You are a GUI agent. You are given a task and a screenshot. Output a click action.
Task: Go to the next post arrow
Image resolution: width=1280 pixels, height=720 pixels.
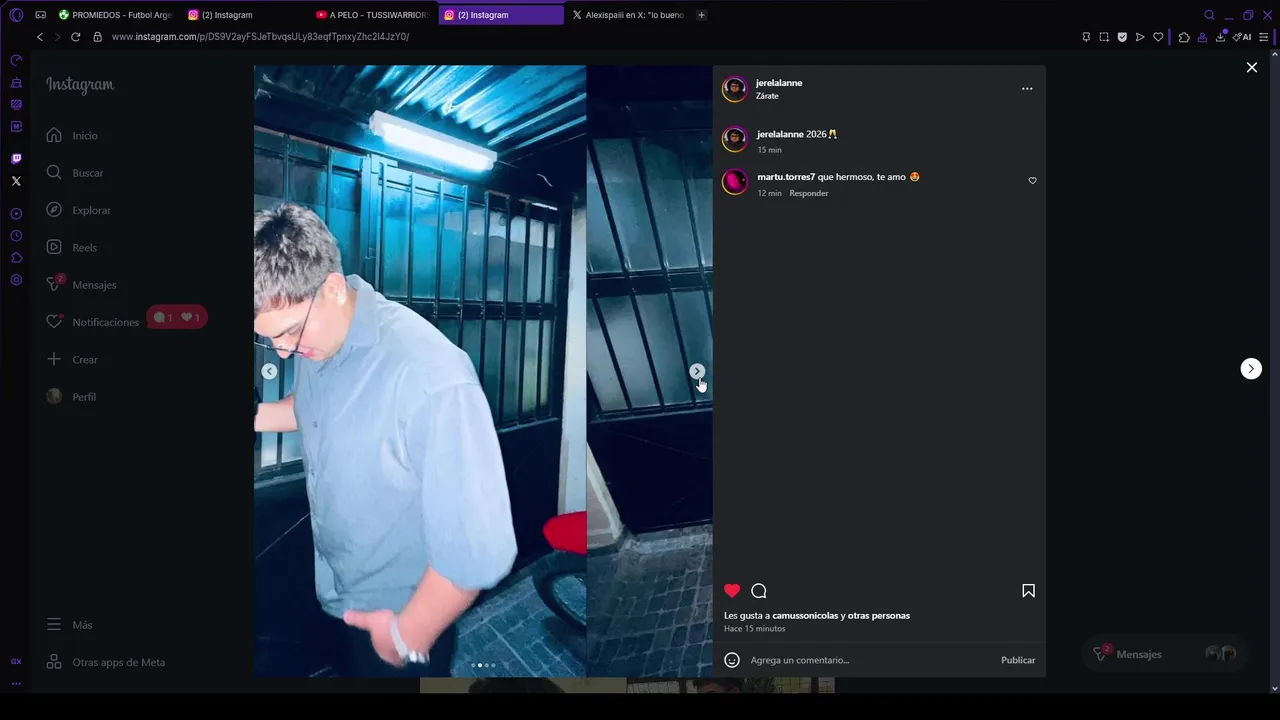[1251, 369]
